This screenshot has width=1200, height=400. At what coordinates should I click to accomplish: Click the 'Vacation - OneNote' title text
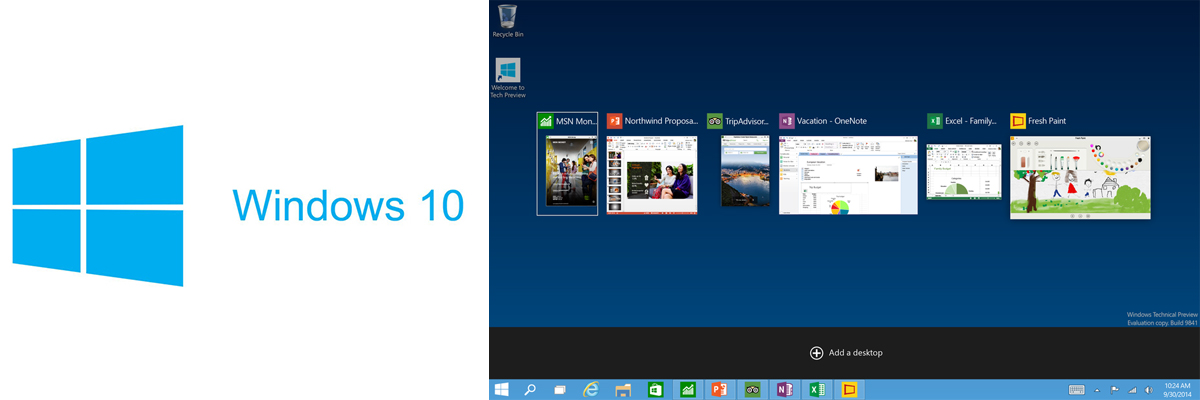click(x=833, y=121)
